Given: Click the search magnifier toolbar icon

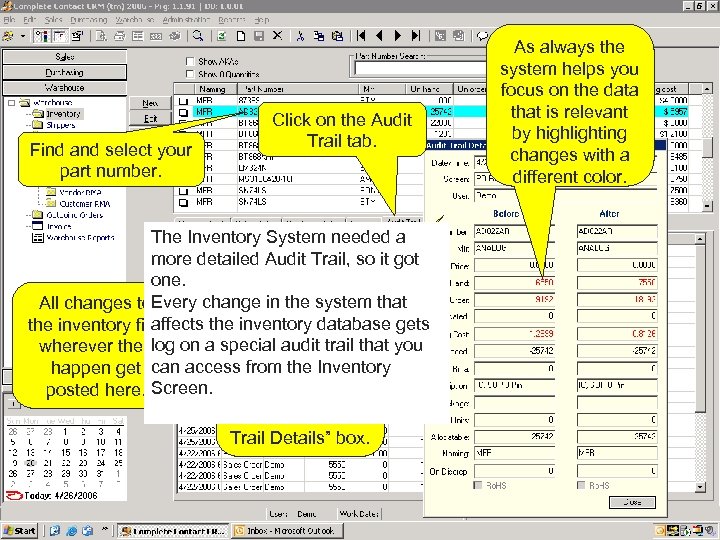Looking at the screenshot, I should [x=198, y=35].
